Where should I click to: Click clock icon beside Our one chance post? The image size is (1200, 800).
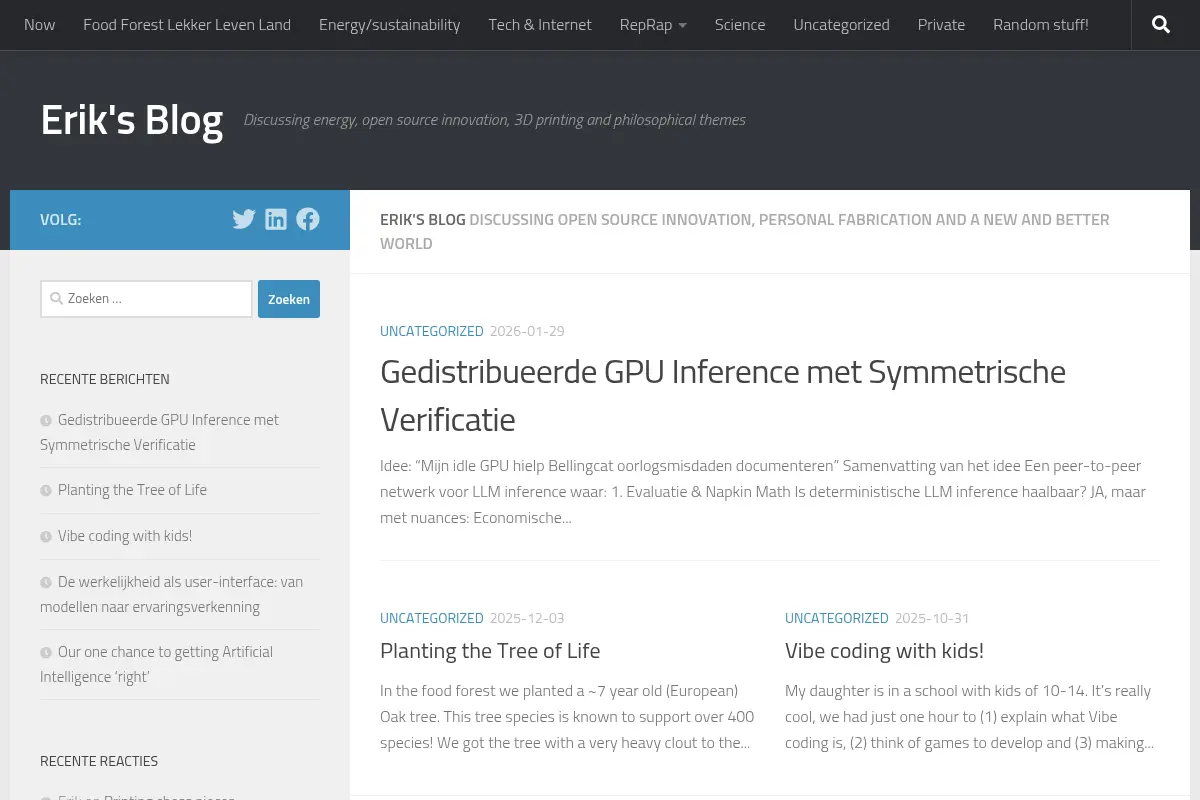(46, 652)
